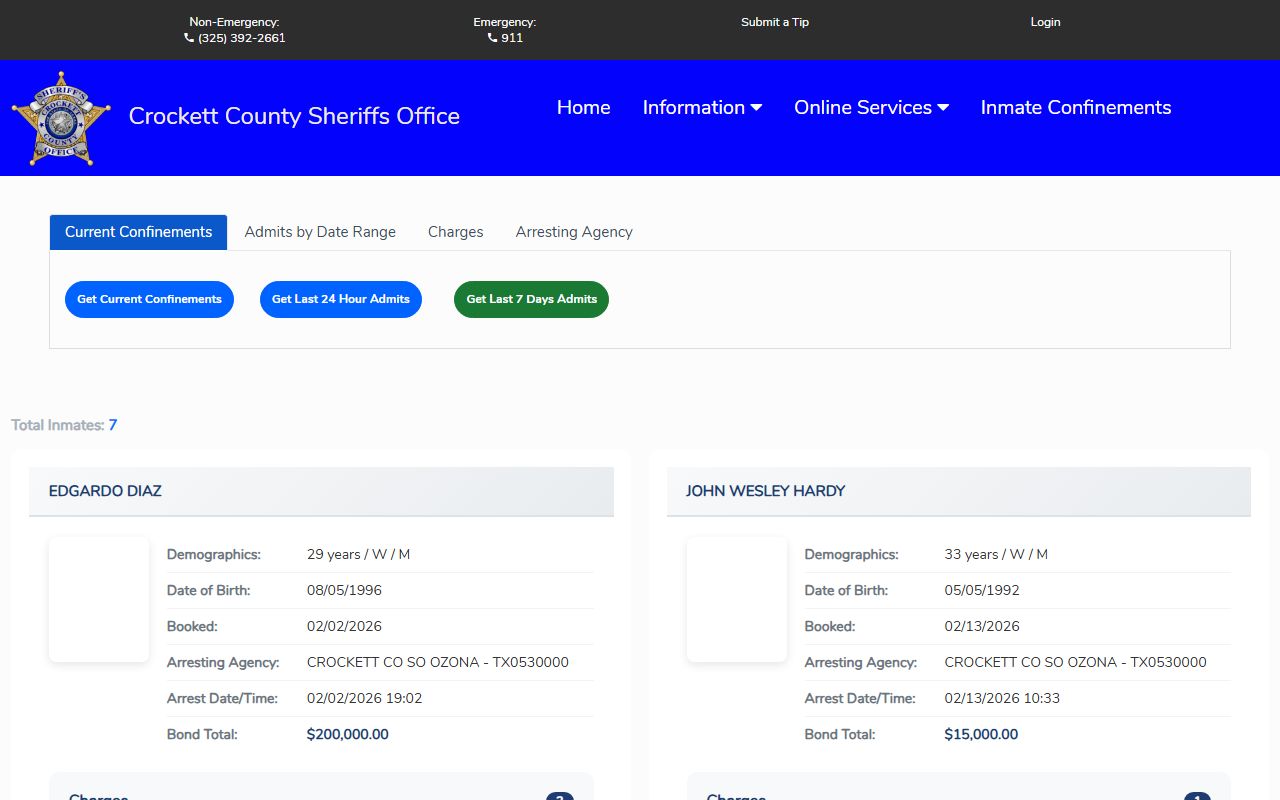Click demographics 33 years / W / M

(996, 554)
